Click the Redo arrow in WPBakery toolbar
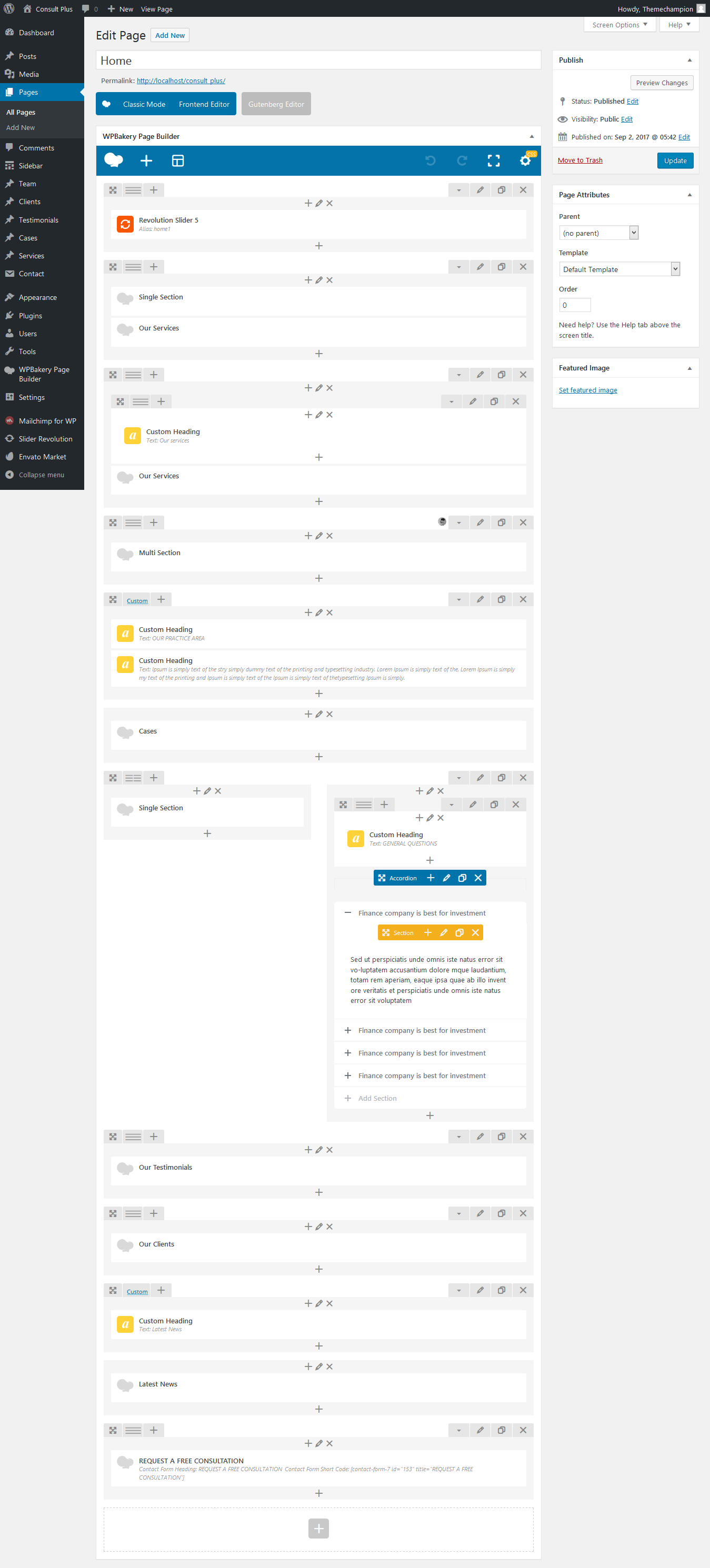 pos(462,160)
